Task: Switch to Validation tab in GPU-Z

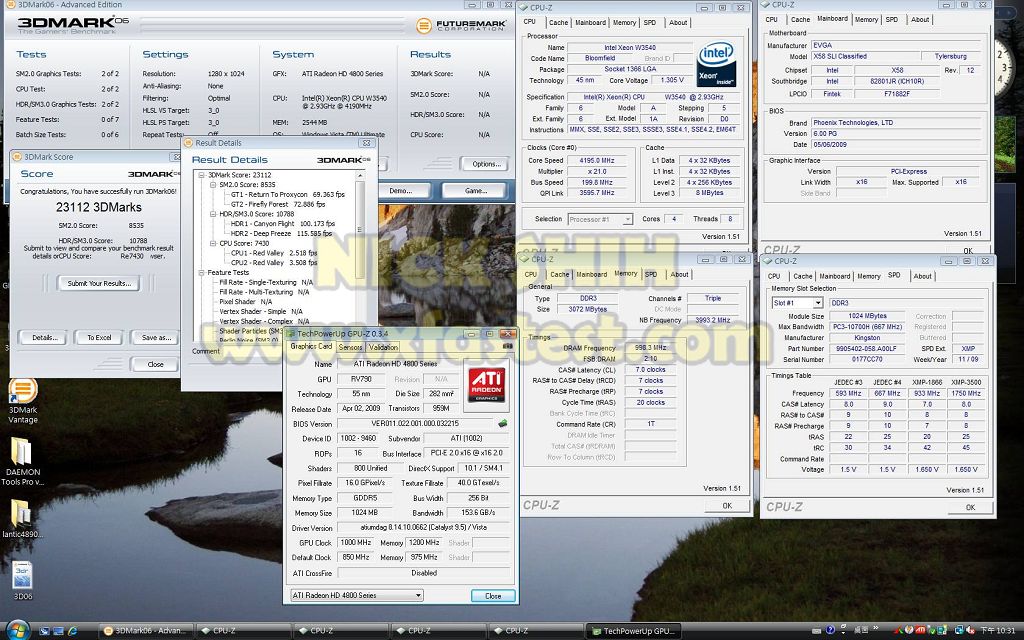Action: point(384,347)
